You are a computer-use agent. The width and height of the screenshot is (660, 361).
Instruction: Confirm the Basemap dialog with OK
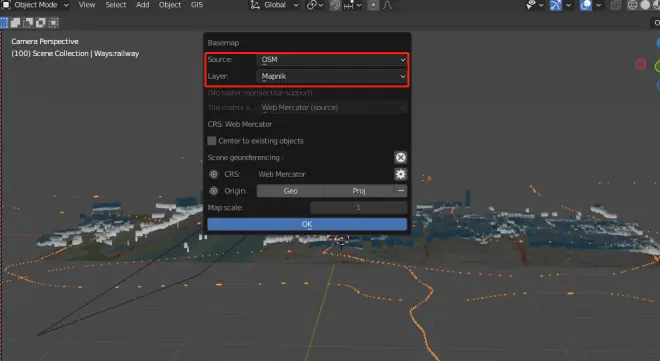[307, 224]
